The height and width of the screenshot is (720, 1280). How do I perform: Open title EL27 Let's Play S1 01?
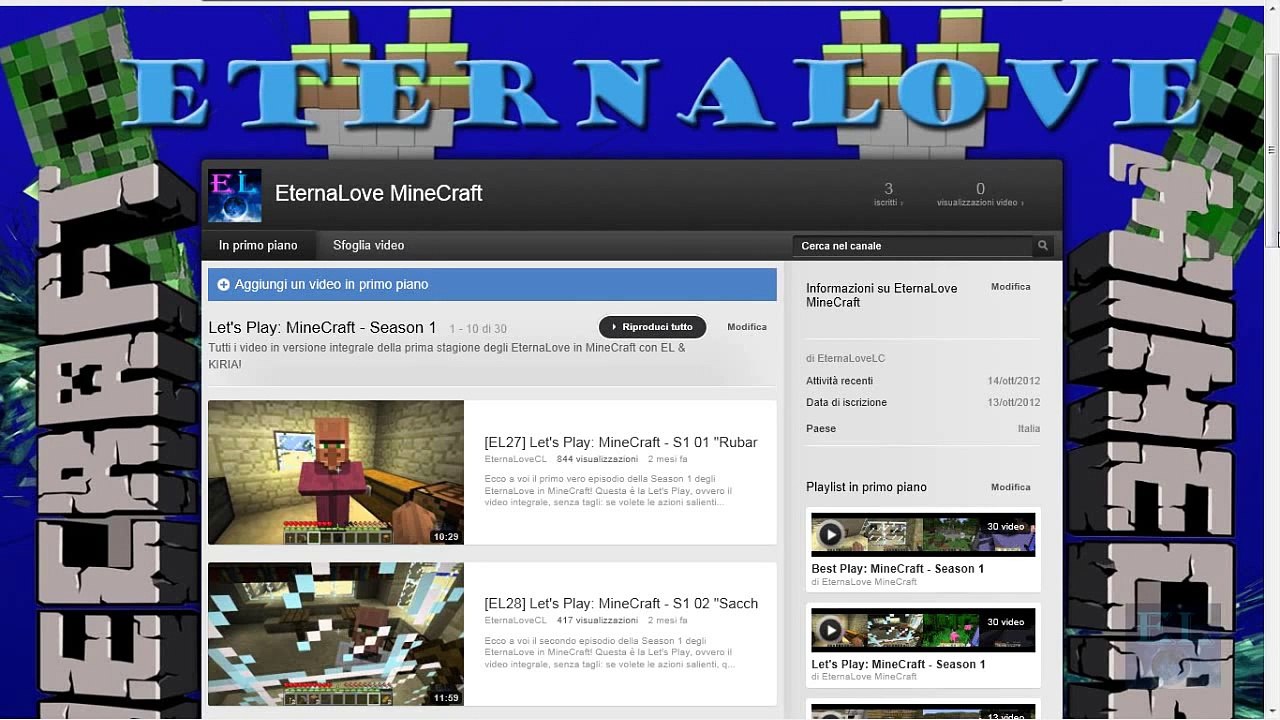click(x=620, y=442)
